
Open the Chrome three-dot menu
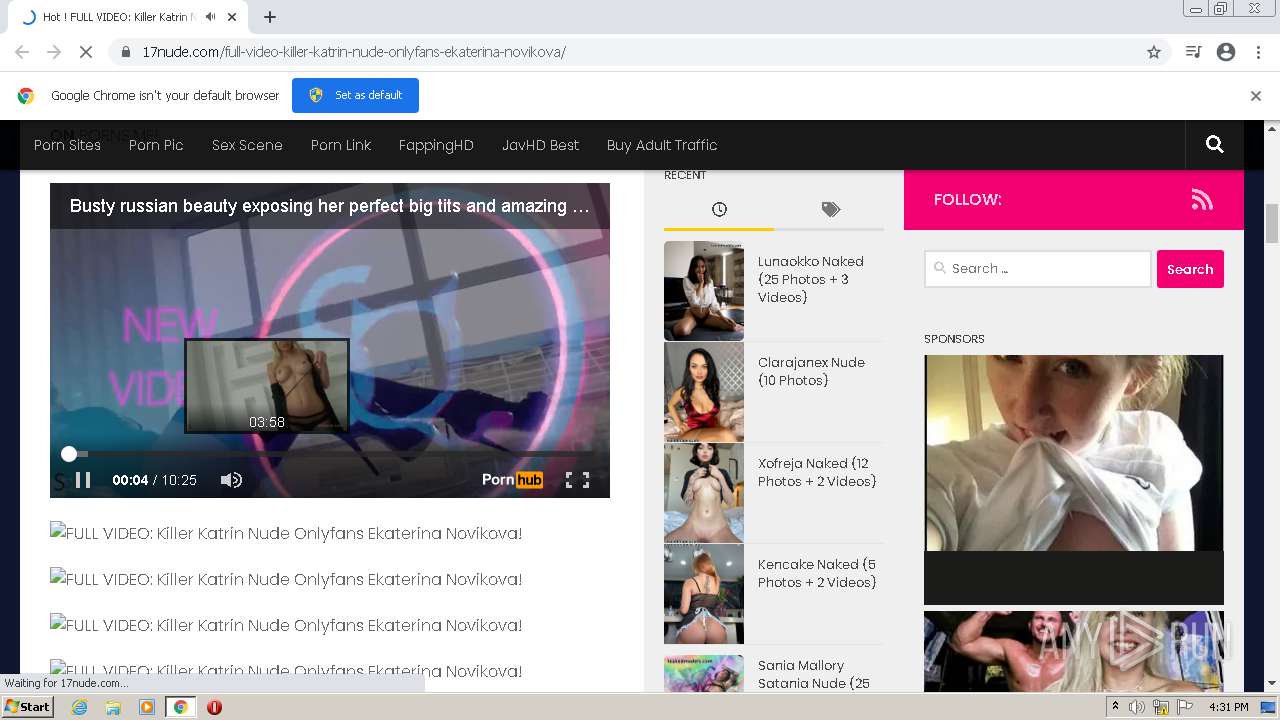pyautogui.click(x=1258, y=52)
